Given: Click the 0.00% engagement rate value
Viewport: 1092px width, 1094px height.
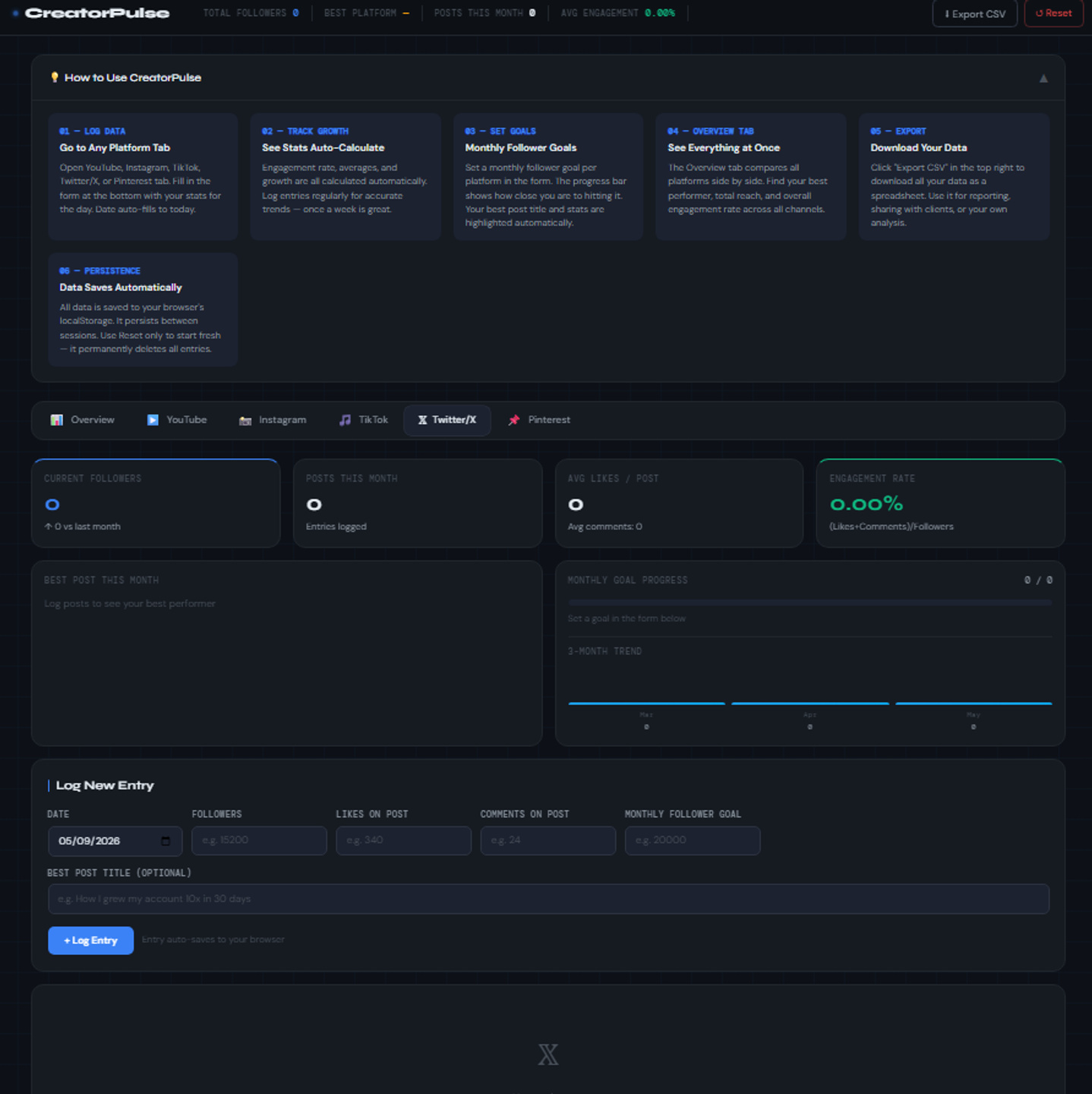Looking at the screenshot, I should pos(866,504).
